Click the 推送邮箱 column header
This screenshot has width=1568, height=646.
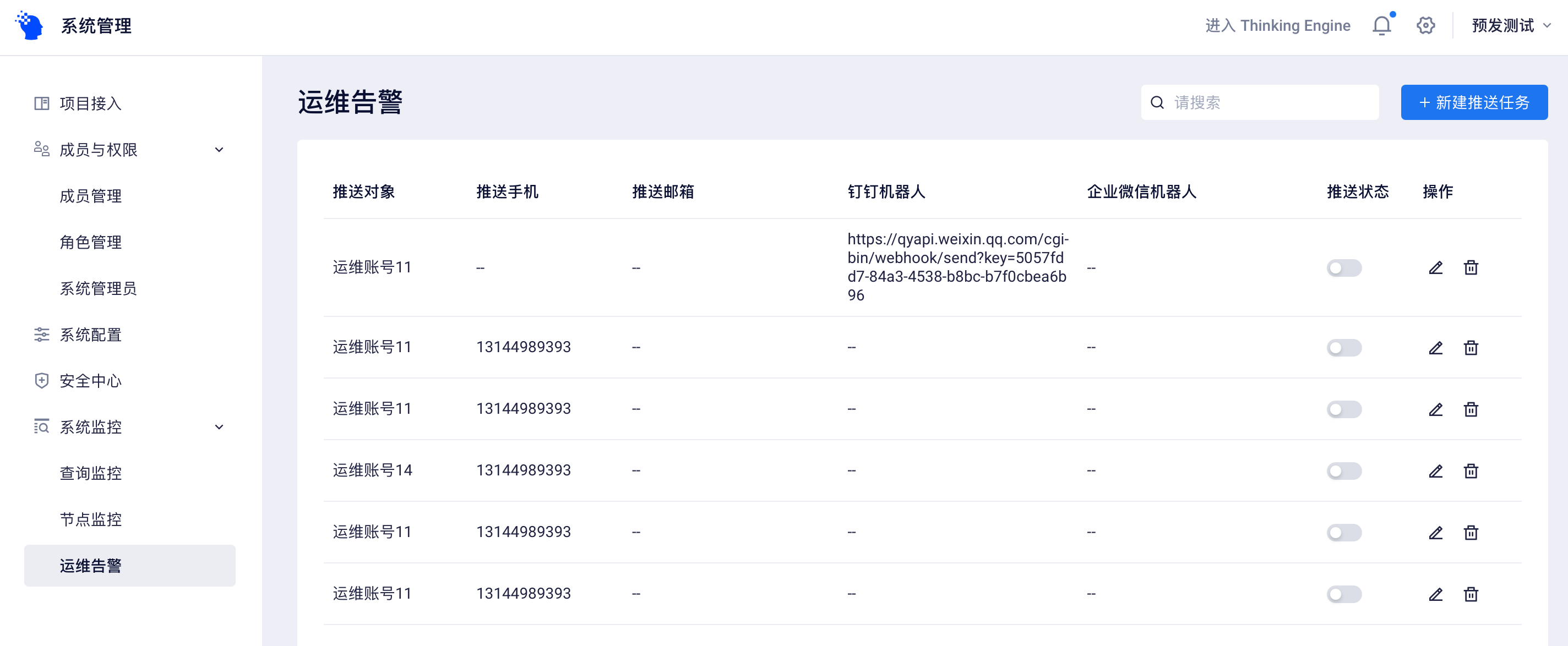coord(662,191)
